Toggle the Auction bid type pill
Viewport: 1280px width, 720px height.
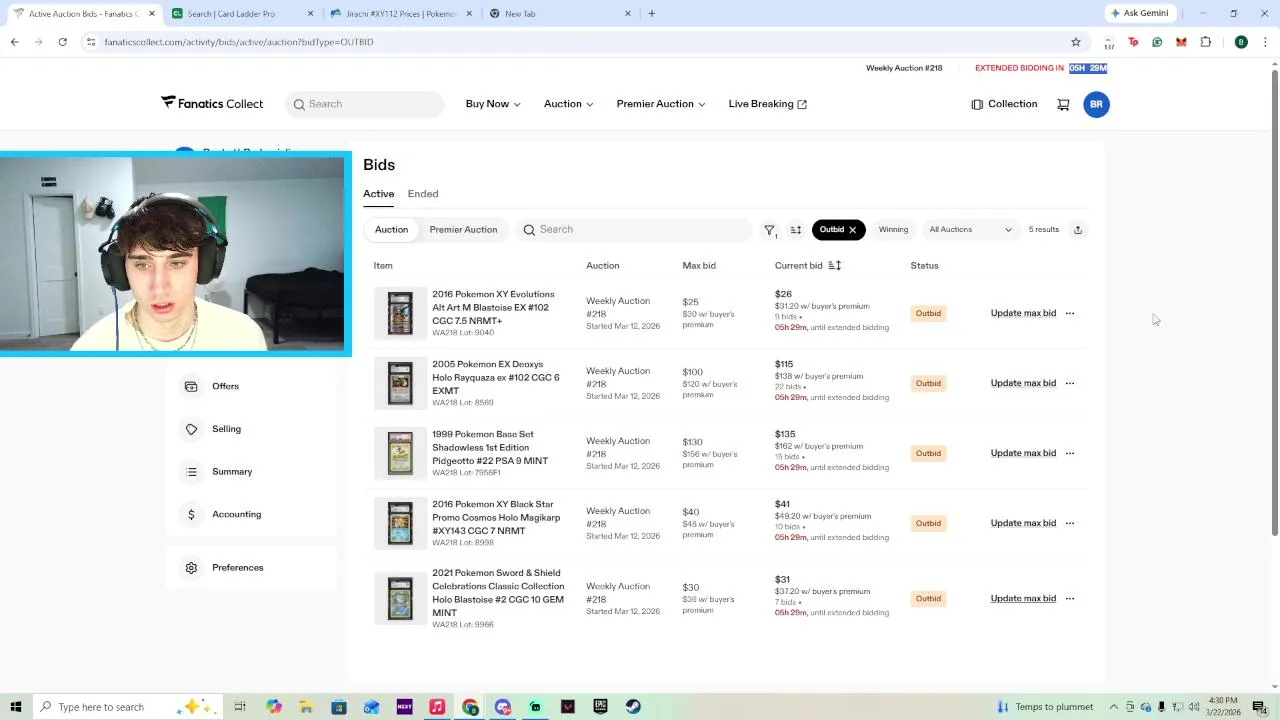pyautogui.click(x=391, y=230)
